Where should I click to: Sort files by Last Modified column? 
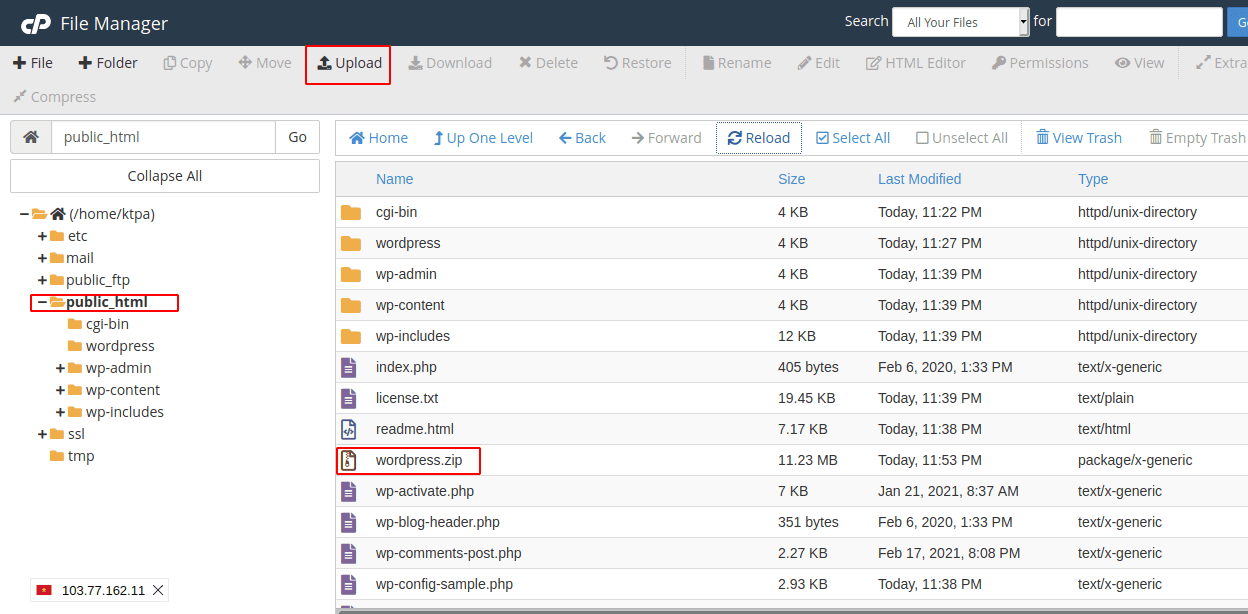click(x=919, y=179)
